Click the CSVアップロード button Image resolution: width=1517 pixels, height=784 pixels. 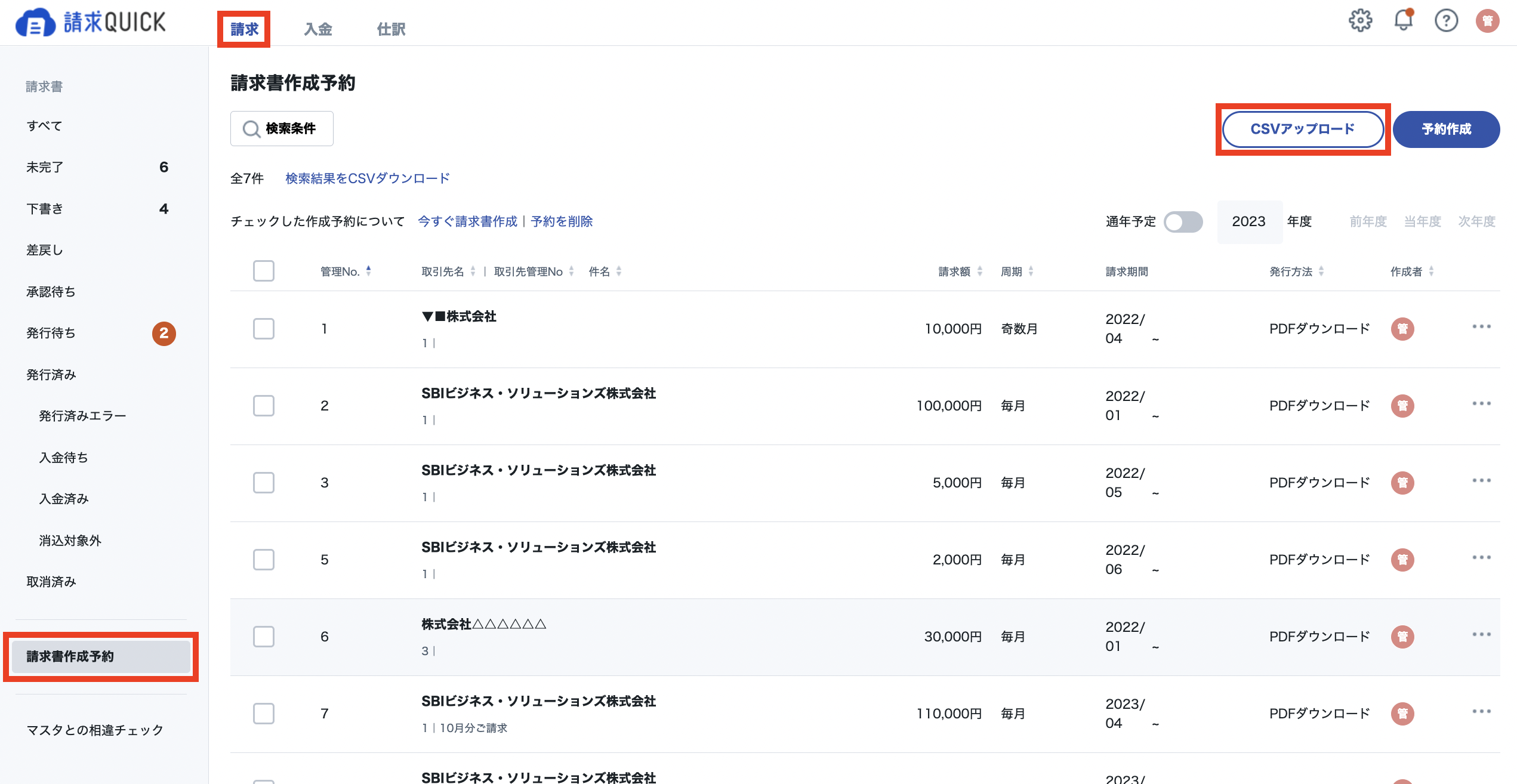click(x=1303, y=129)
